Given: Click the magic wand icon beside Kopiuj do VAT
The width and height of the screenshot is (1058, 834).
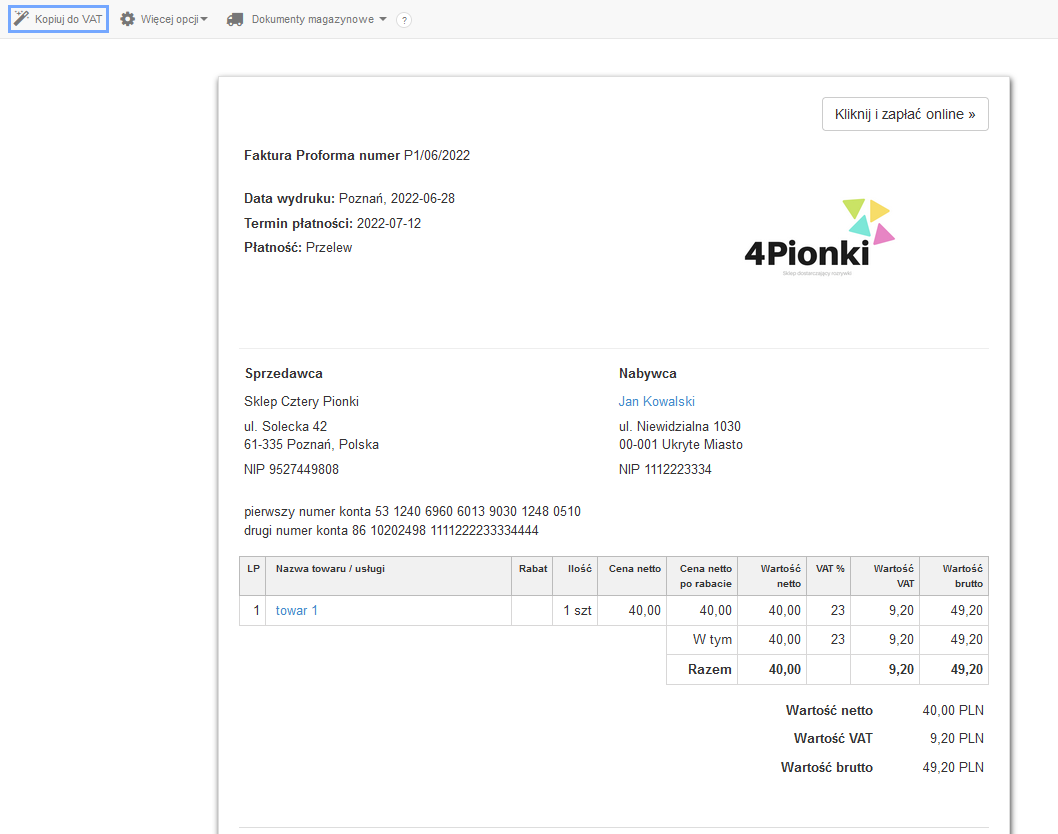Looking at the screenshot, I should click(x=22, y=19).
